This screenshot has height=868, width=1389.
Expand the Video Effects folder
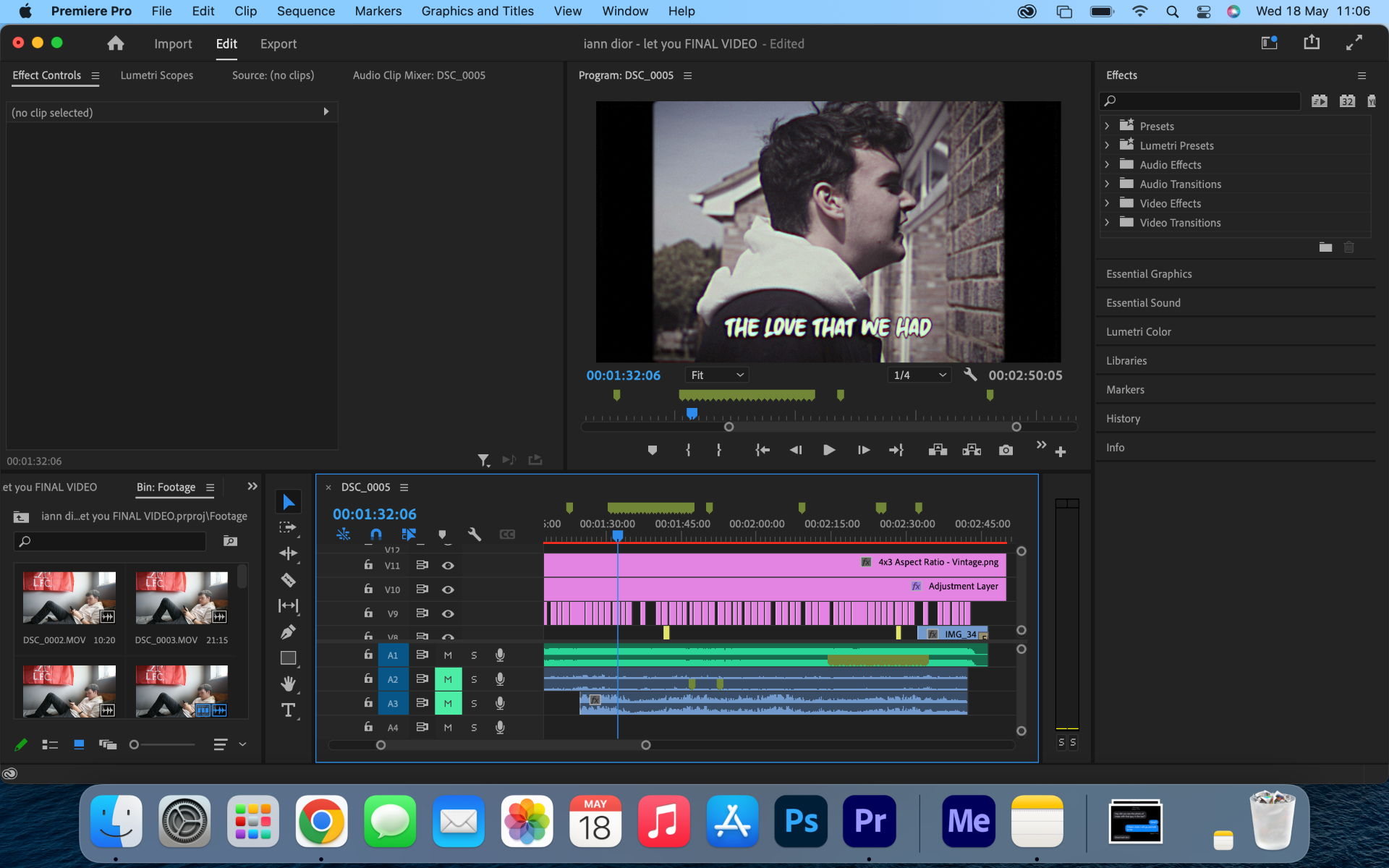click(1107, 203)
